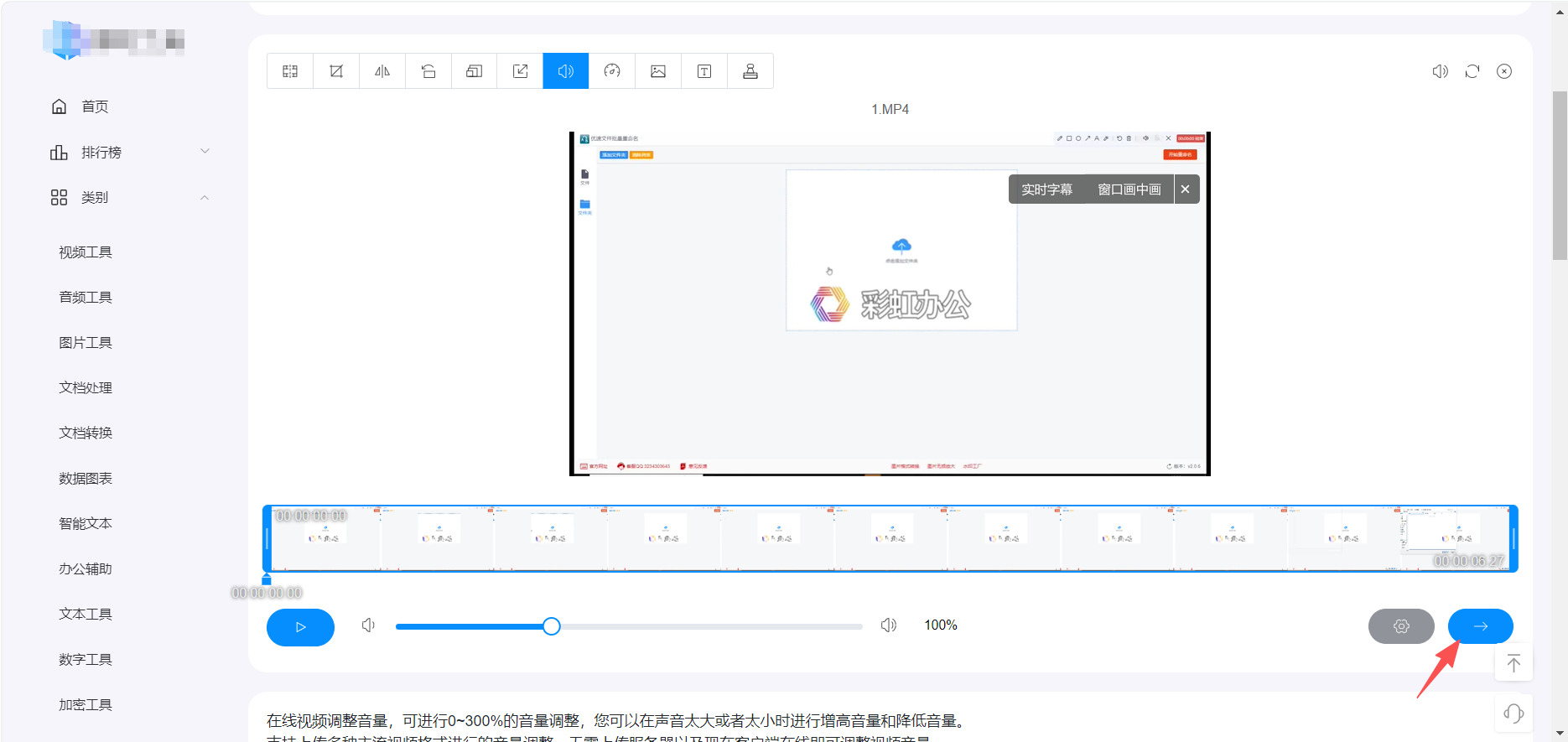Adjust the volume slider handle
This screenshot has width=1568, height=742.
pos(551,626)
